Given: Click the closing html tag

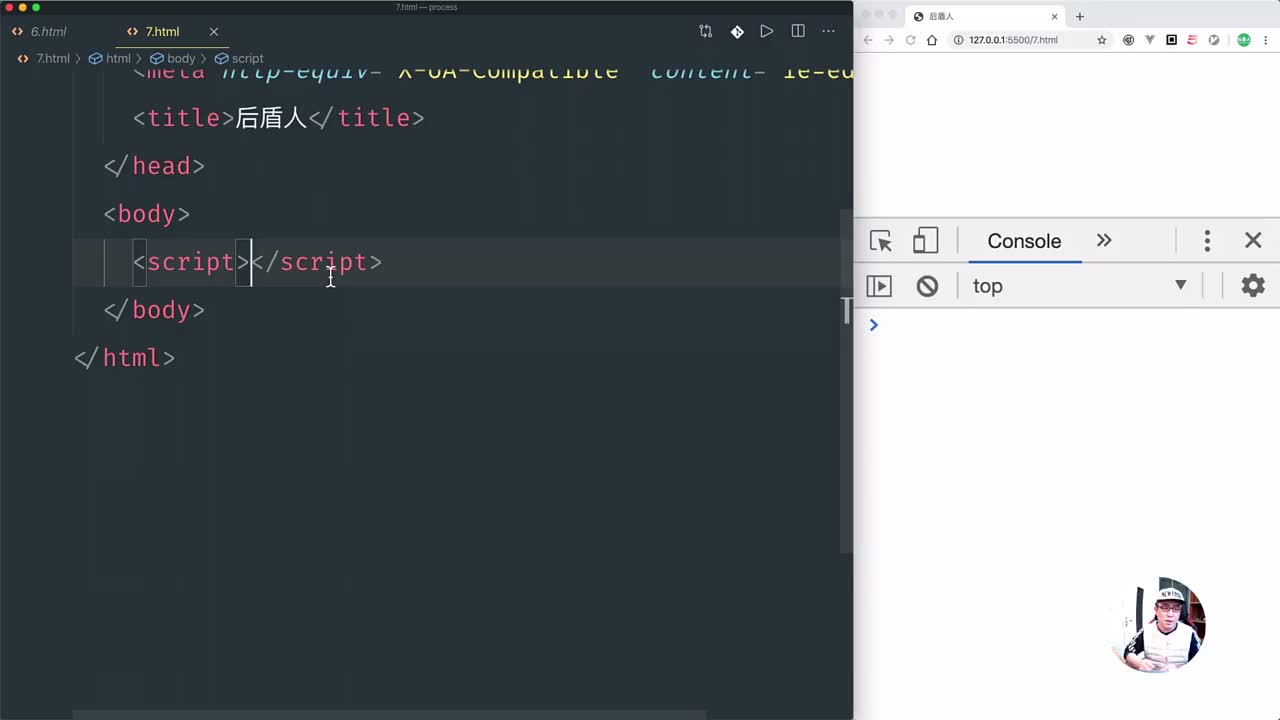Looking at the screenshot, I should tap(125, 358).
